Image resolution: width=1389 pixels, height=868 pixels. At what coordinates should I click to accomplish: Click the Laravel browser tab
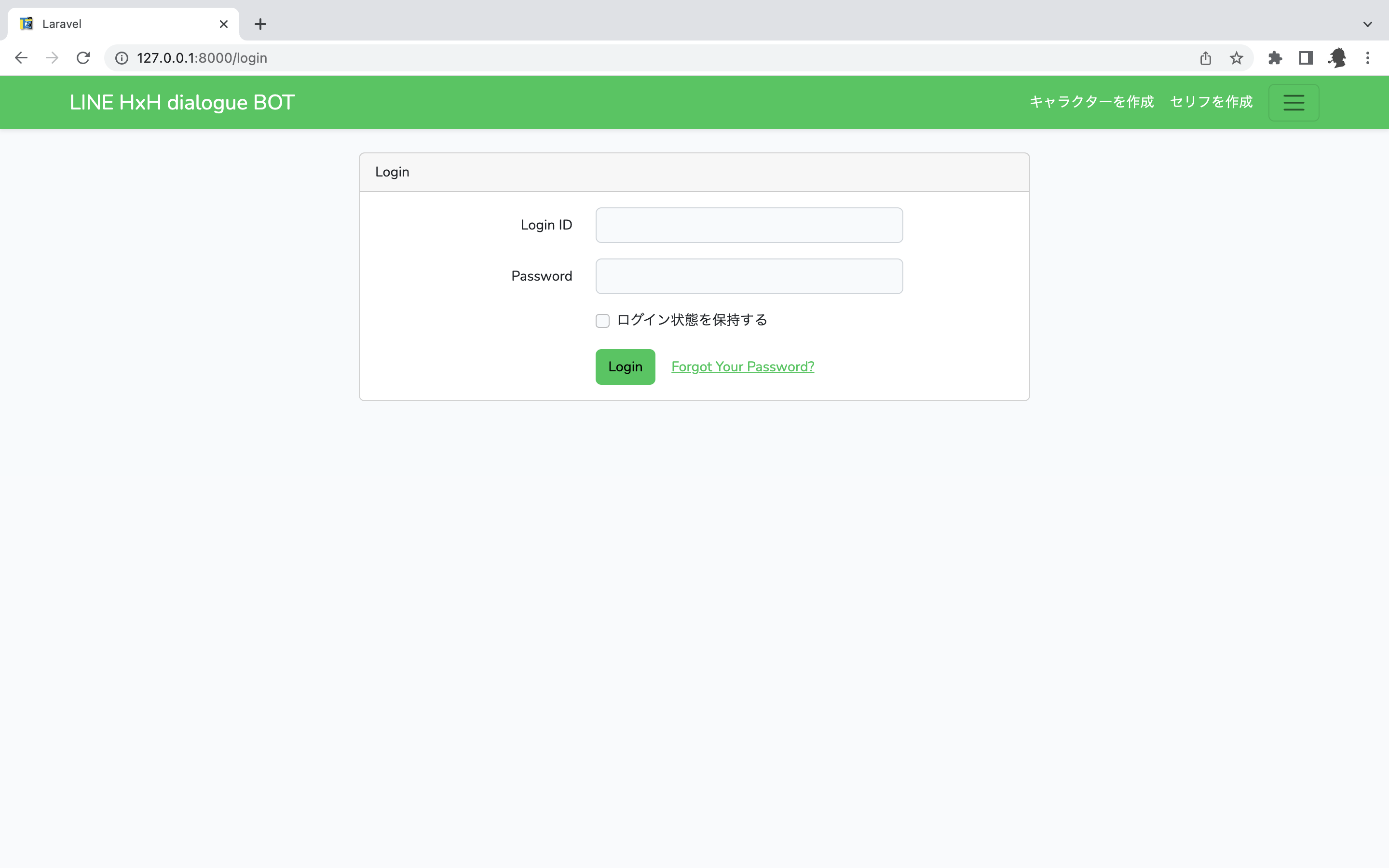tap(103, 24)
